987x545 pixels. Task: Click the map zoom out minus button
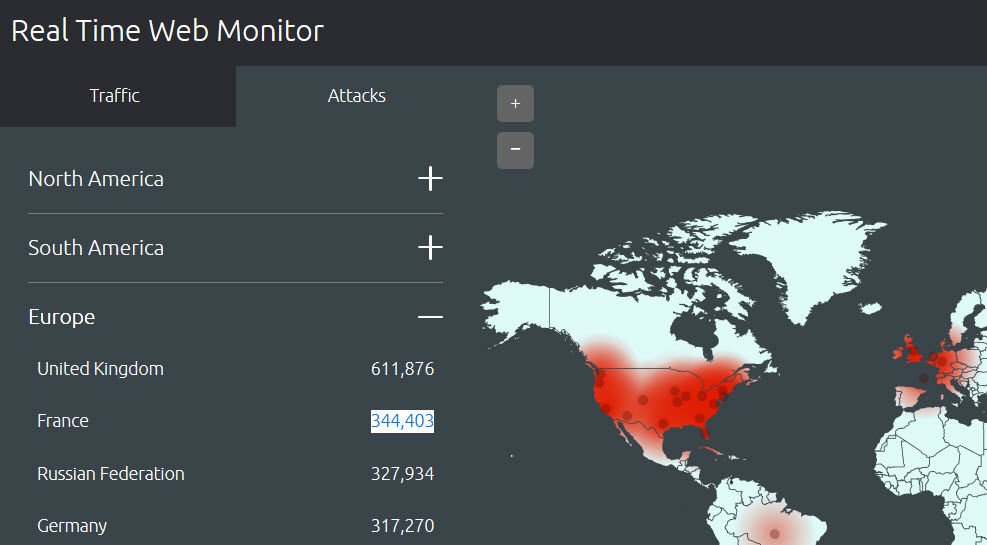pyautogui.click(x=515, y=150)
